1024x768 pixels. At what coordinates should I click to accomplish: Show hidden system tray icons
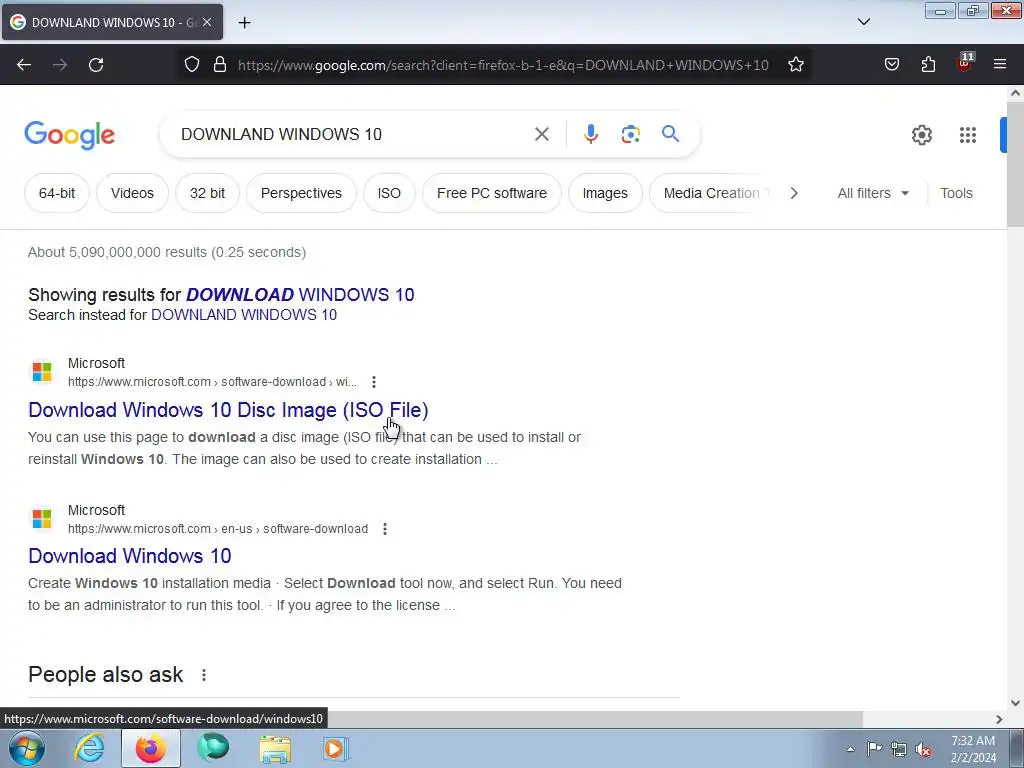click(x=850, y=749)
